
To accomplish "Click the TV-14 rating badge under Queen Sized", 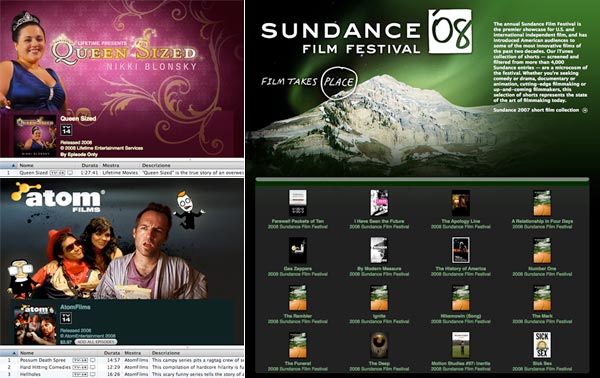I will coord(66,130).
